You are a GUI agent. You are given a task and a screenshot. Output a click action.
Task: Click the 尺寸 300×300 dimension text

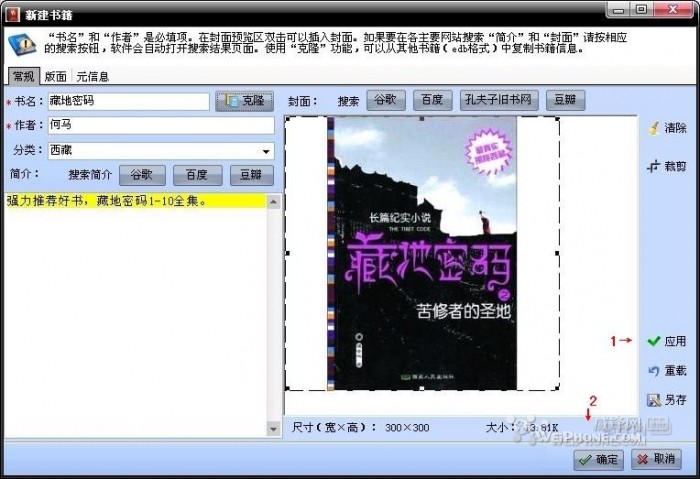[360, 428]
